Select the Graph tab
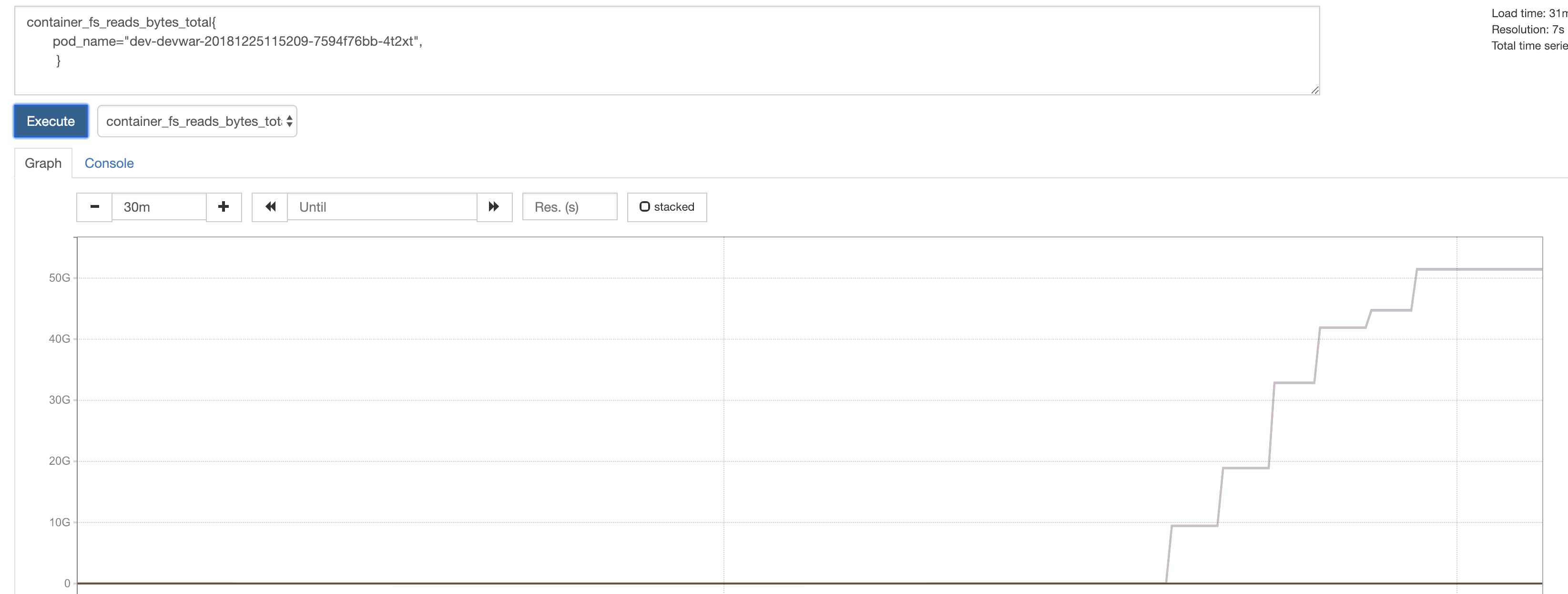This screenshot has width=1568, height=594. click(x=42, y=163)
